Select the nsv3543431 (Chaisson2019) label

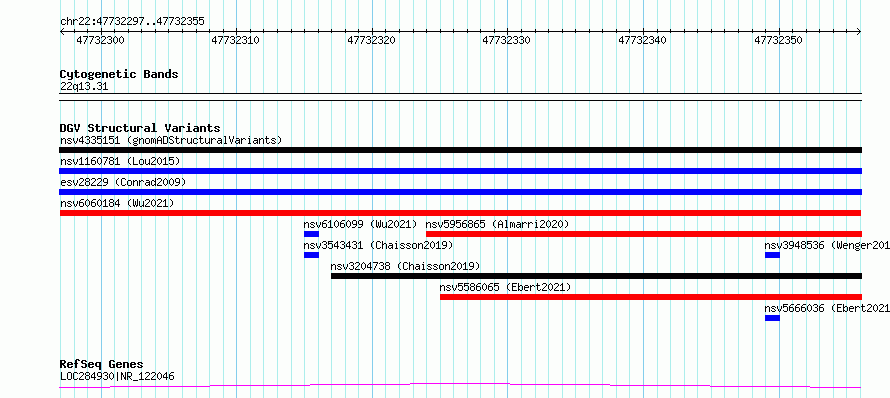(378, 245)
